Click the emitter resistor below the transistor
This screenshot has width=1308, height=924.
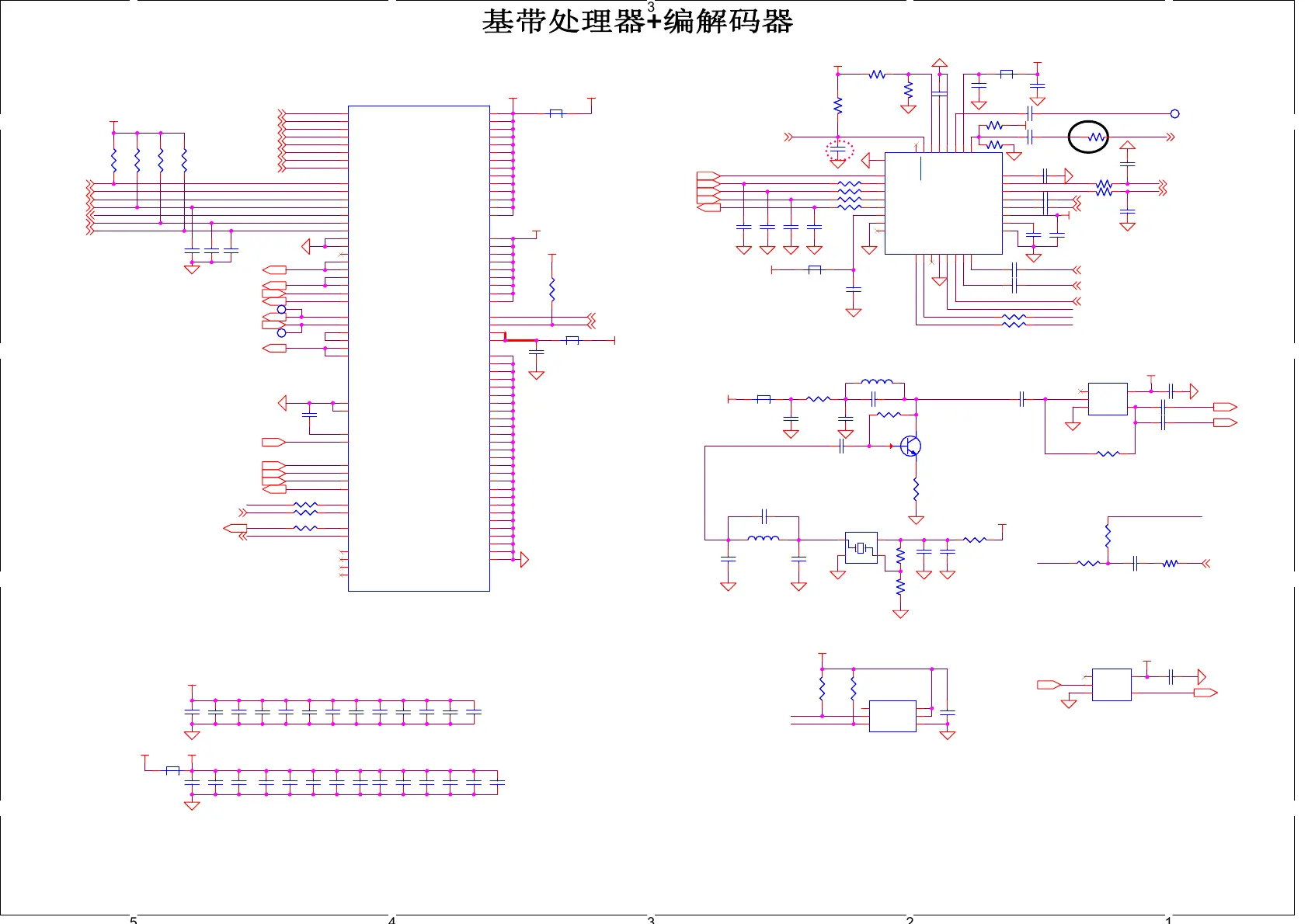point(916,489)
